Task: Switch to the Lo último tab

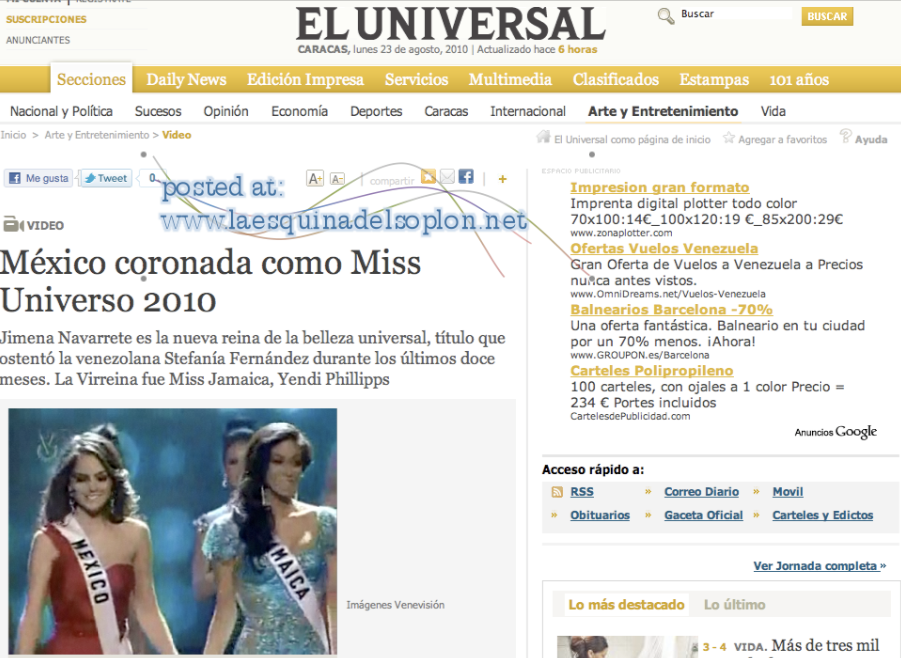Action: click(734, 604)
